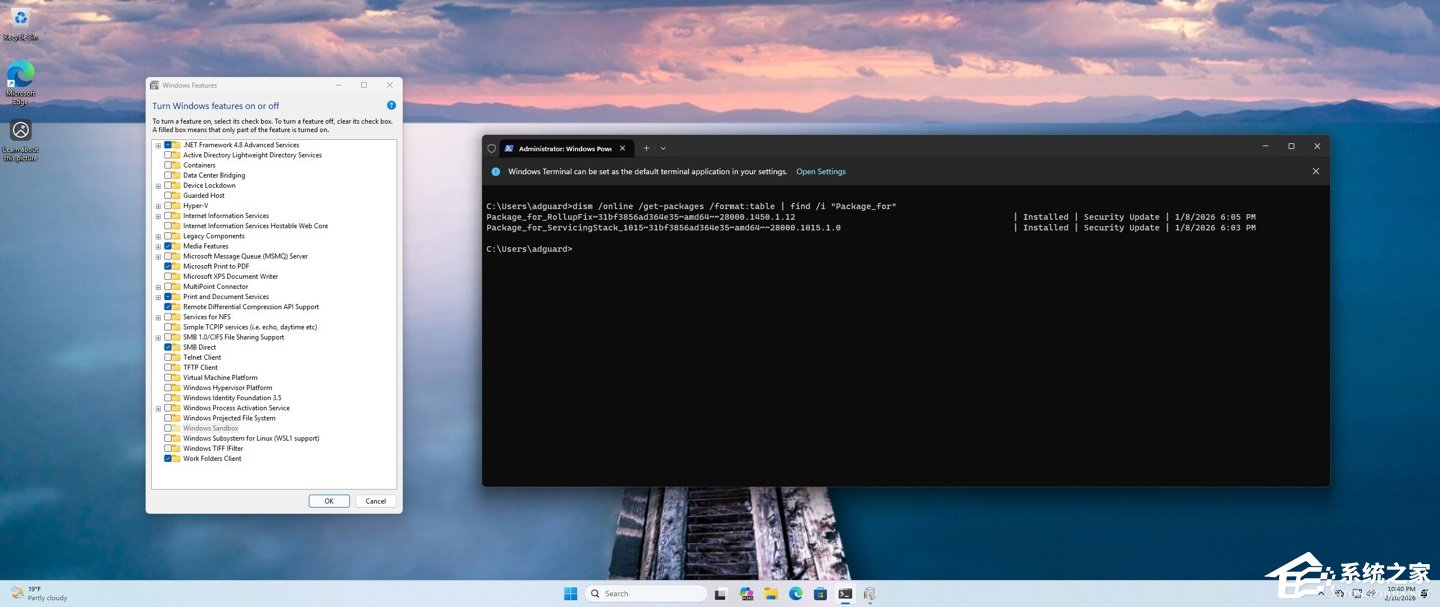Open File Explorer from the taskbar
The image size is (1440, 607).
[771, 593]
